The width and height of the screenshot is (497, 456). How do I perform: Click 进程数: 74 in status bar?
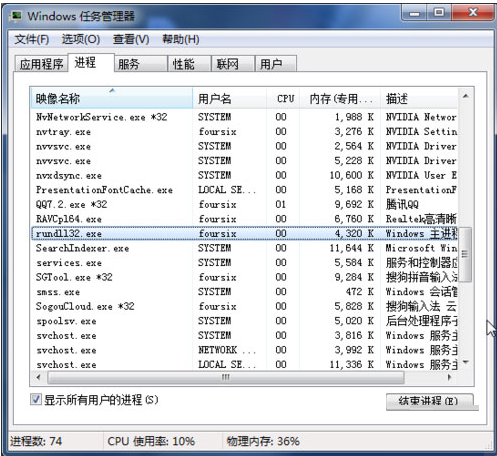[x=36, y=441]
